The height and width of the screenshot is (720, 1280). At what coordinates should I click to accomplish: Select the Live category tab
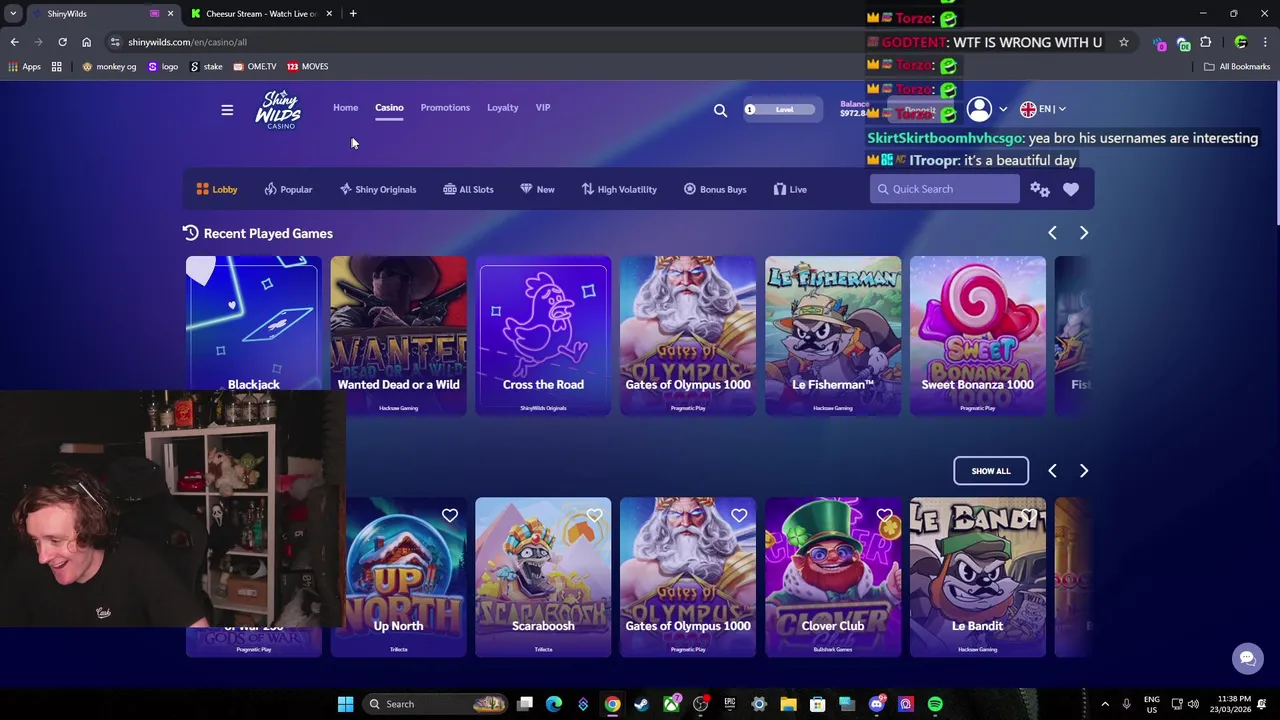[x=789, y=189]
